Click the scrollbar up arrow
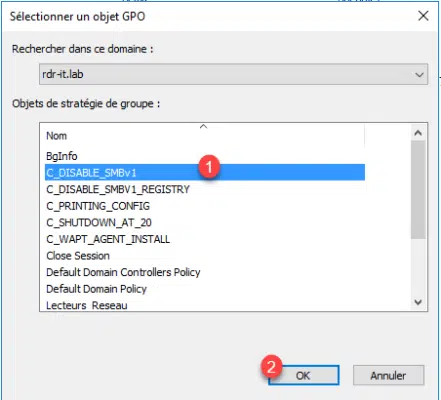 [418, 133]
